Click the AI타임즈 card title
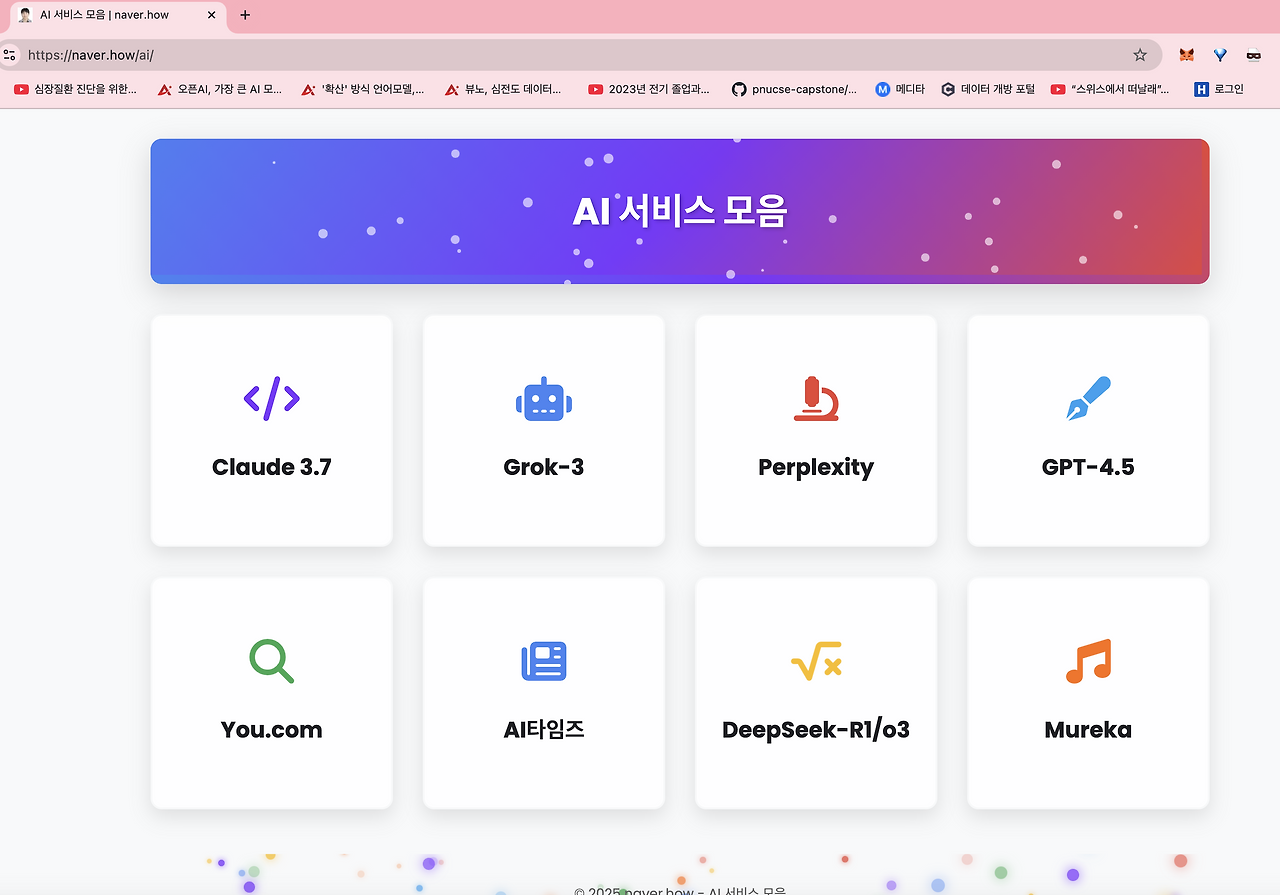This screenshot has width=1280, height=895. coord(544,729)
